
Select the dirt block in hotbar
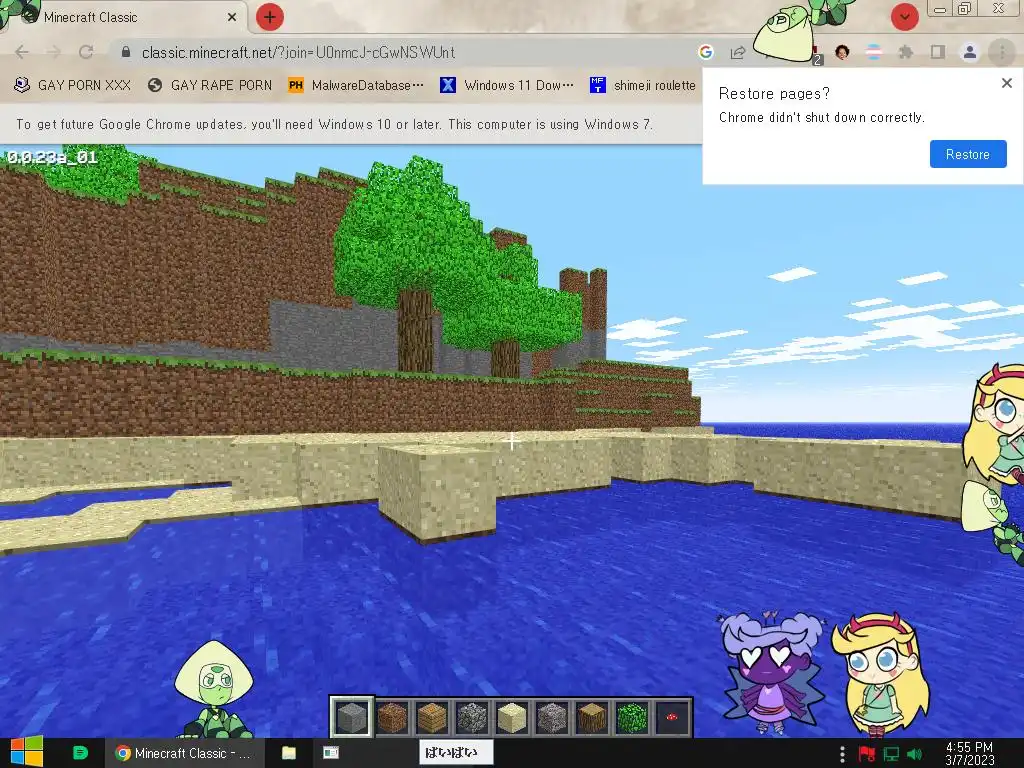click(x=392, y=717)
